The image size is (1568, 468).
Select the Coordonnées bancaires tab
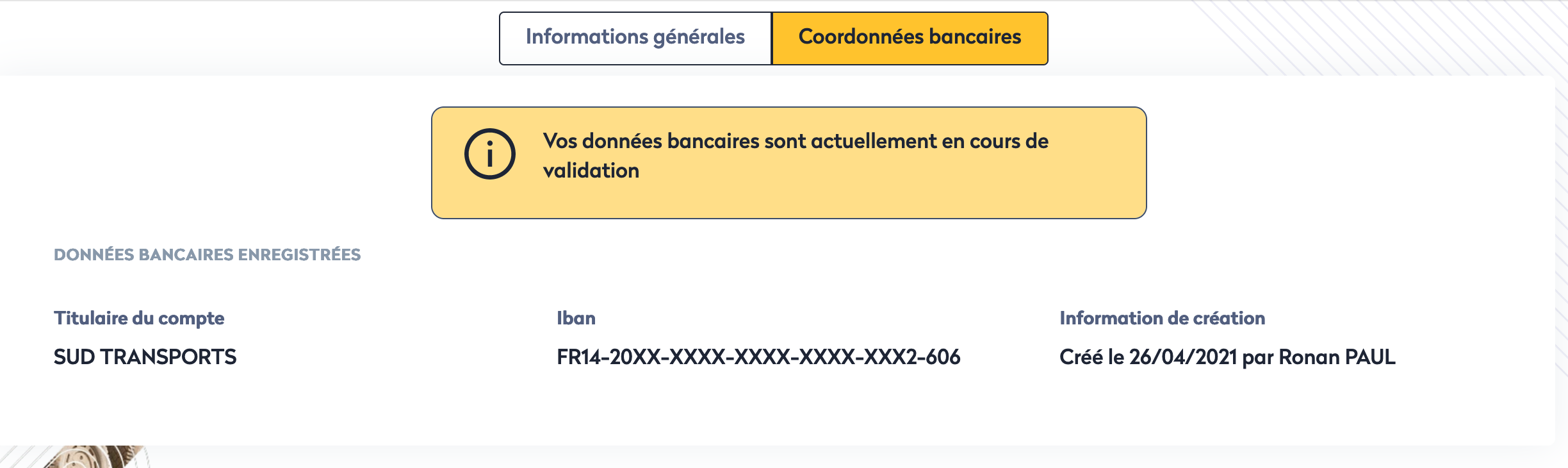910,38
